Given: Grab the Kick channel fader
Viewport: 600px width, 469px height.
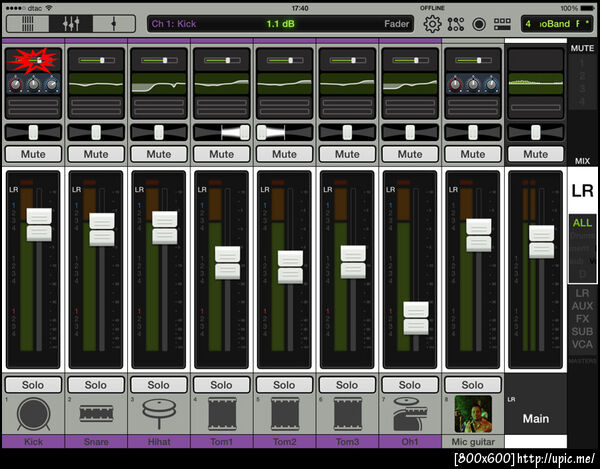Looking at the screenshot, I should pos(39,225).
